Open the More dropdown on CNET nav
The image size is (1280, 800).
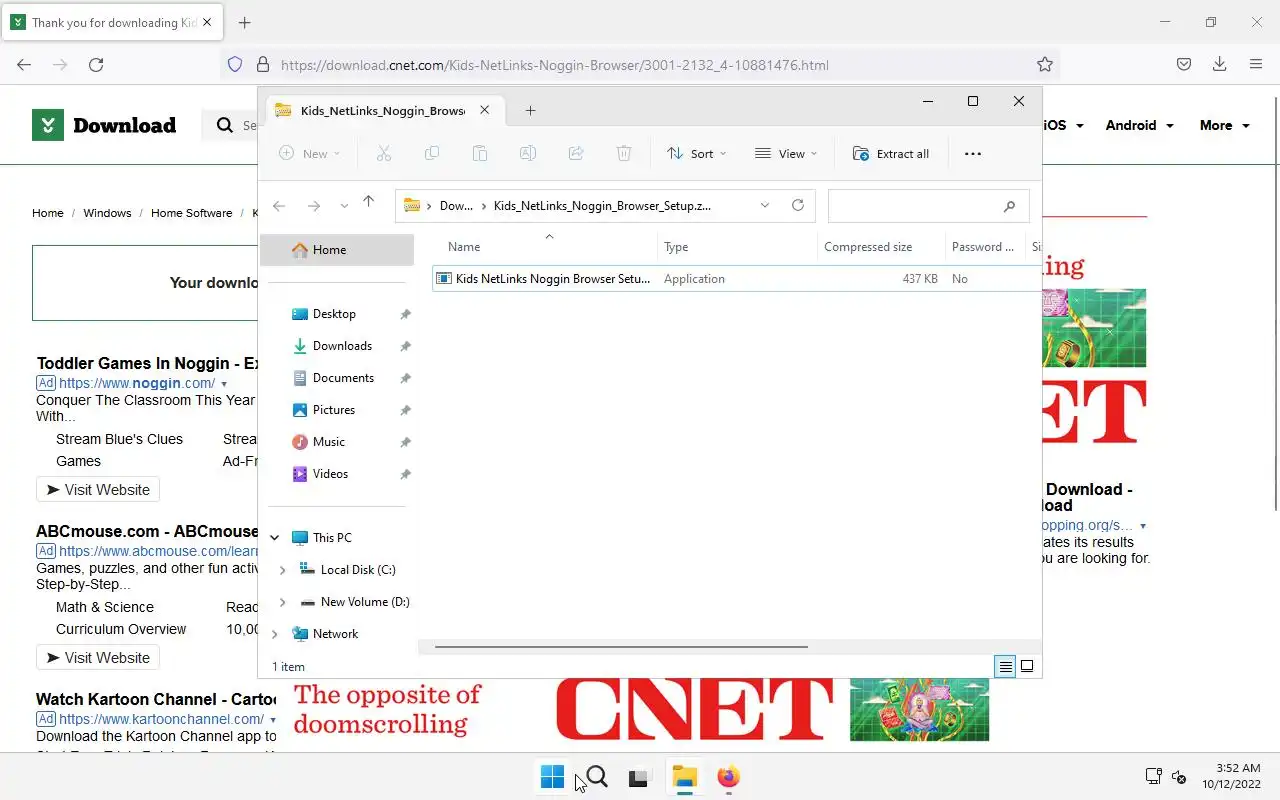1225,125
